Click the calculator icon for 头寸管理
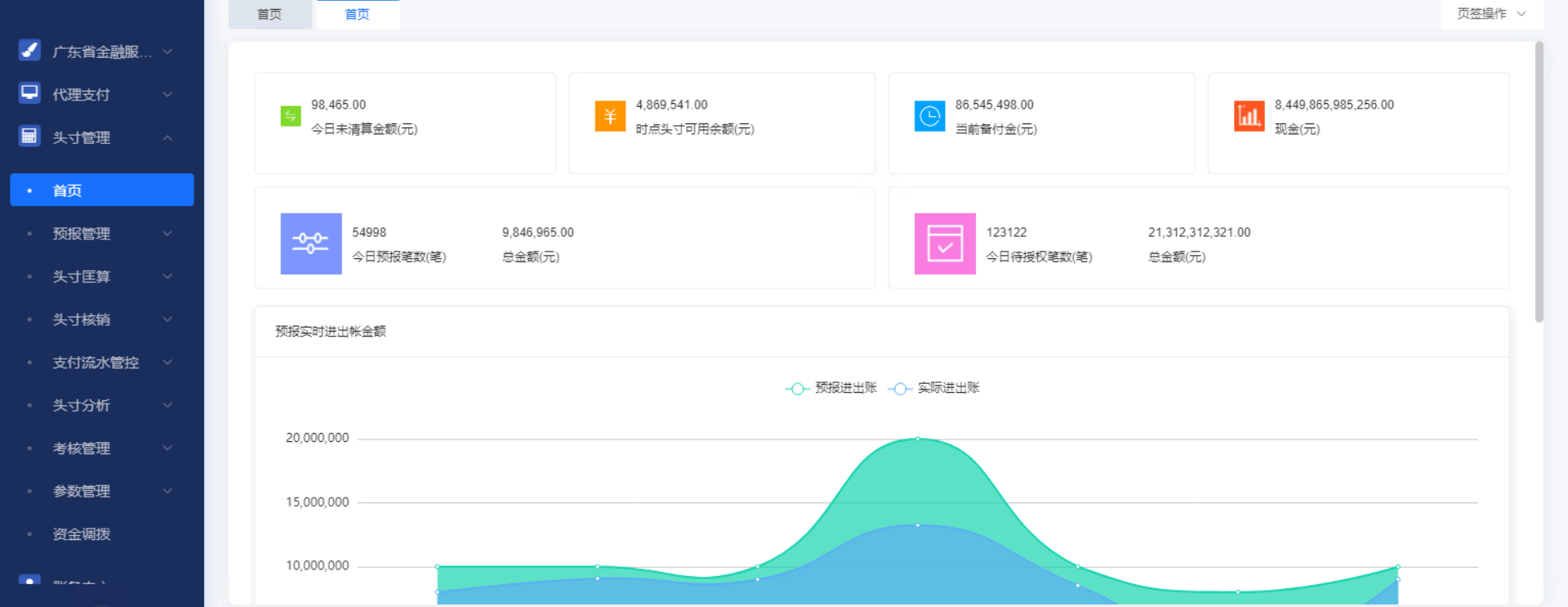This screenshot has height=607, width=1568. pyautogui.click(x=29, y=136)
